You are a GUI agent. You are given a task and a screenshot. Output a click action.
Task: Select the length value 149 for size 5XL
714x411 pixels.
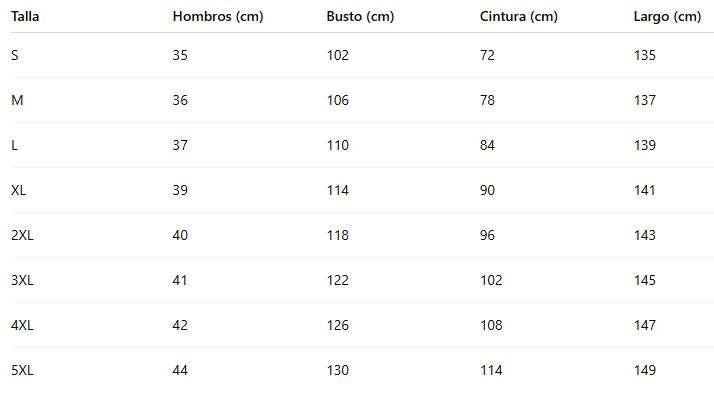645,370
